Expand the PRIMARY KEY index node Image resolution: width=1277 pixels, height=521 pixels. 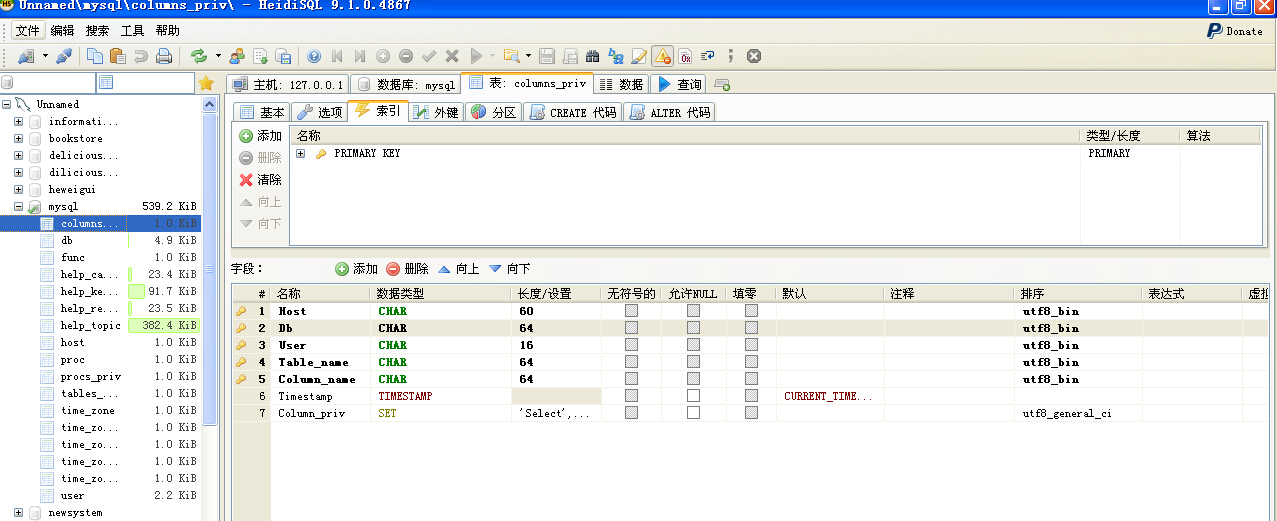coord(301,153)
